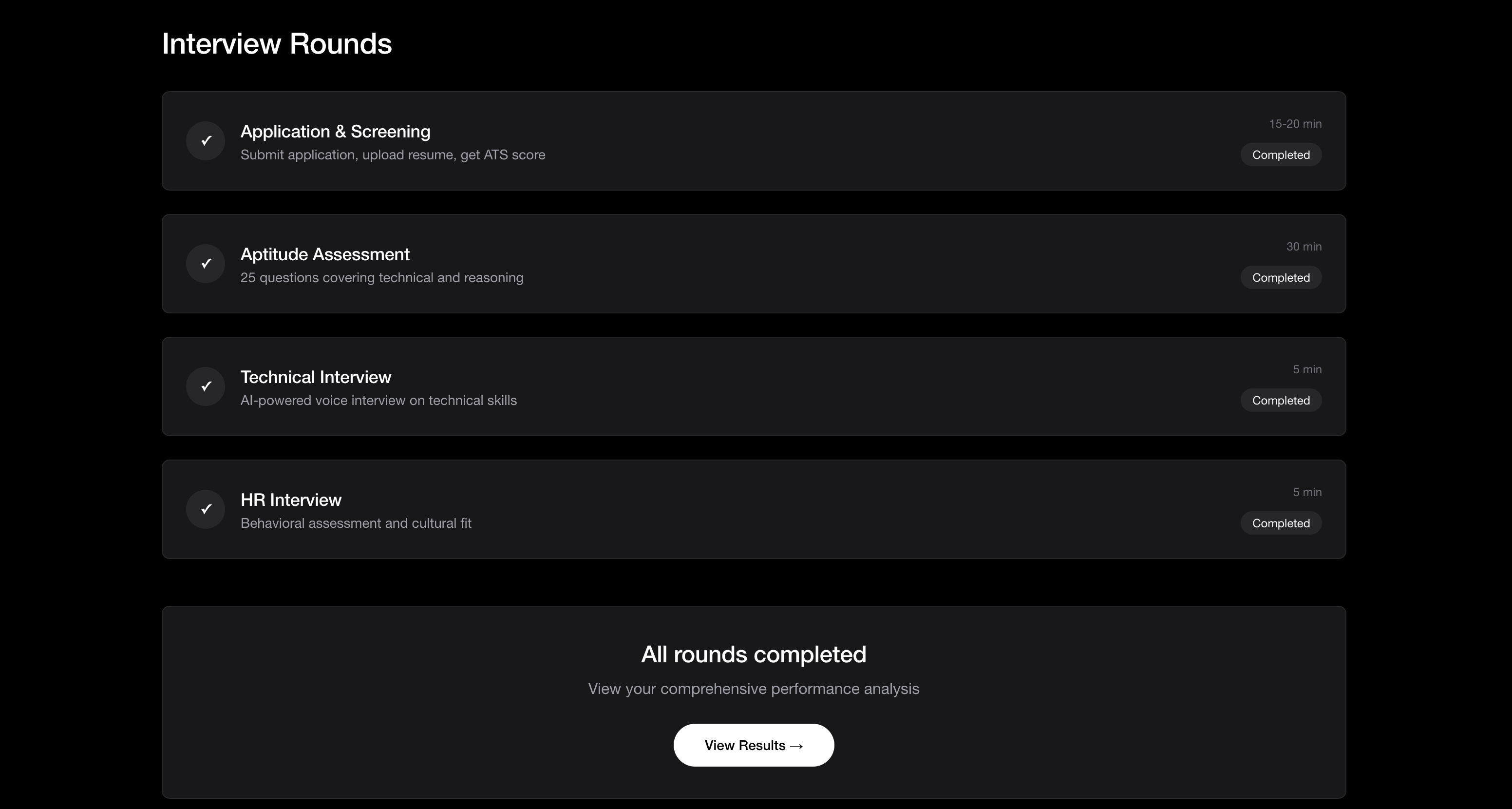The height and width of the screenshot is (809, 1512).
Task: Select the Completed badge on Application & Screening
Action: click(1281, 154)
